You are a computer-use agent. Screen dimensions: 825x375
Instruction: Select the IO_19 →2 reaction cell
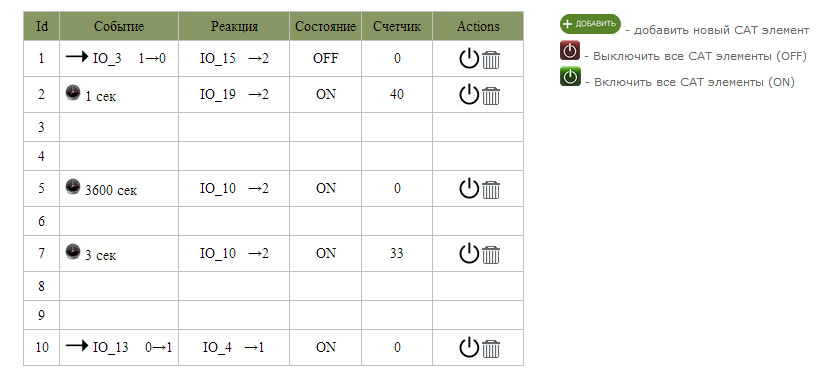234,95
